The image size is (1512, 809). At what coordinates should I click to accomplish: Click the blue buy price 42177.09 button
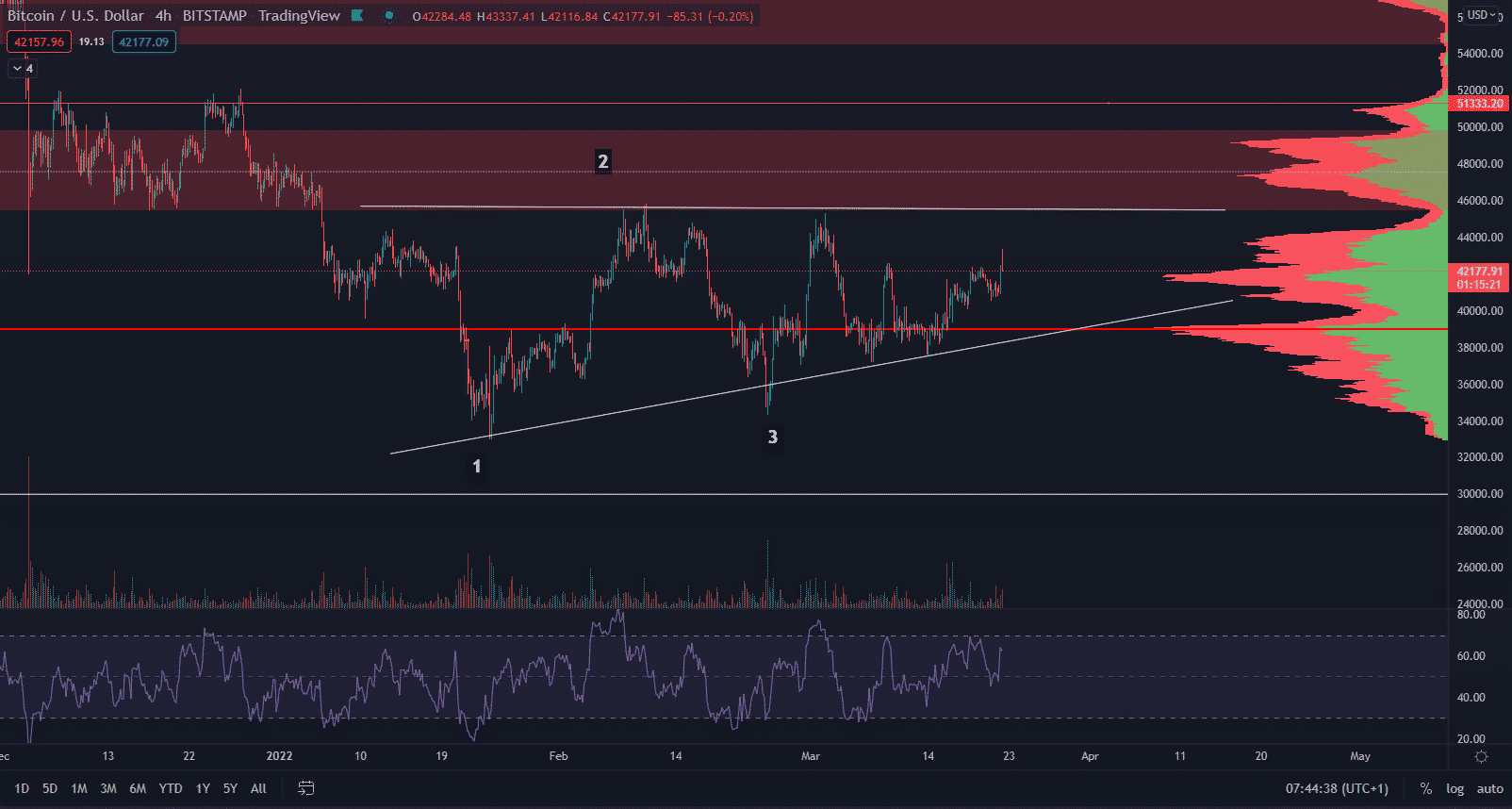coord(143,41)
